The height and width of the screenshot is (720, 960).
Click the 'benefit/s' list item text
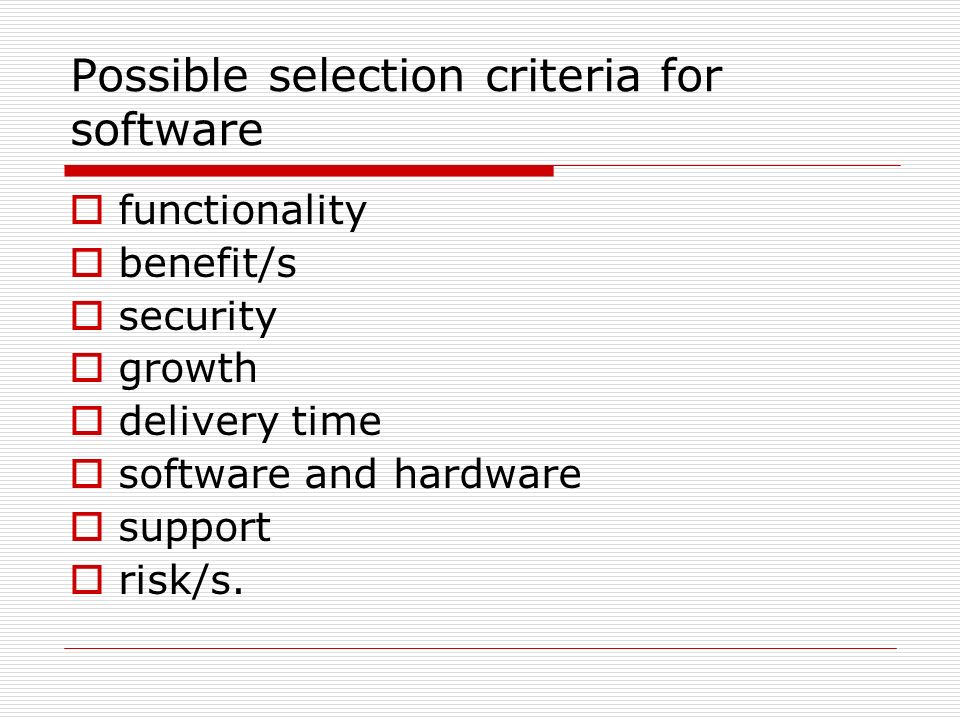[208, 263]
